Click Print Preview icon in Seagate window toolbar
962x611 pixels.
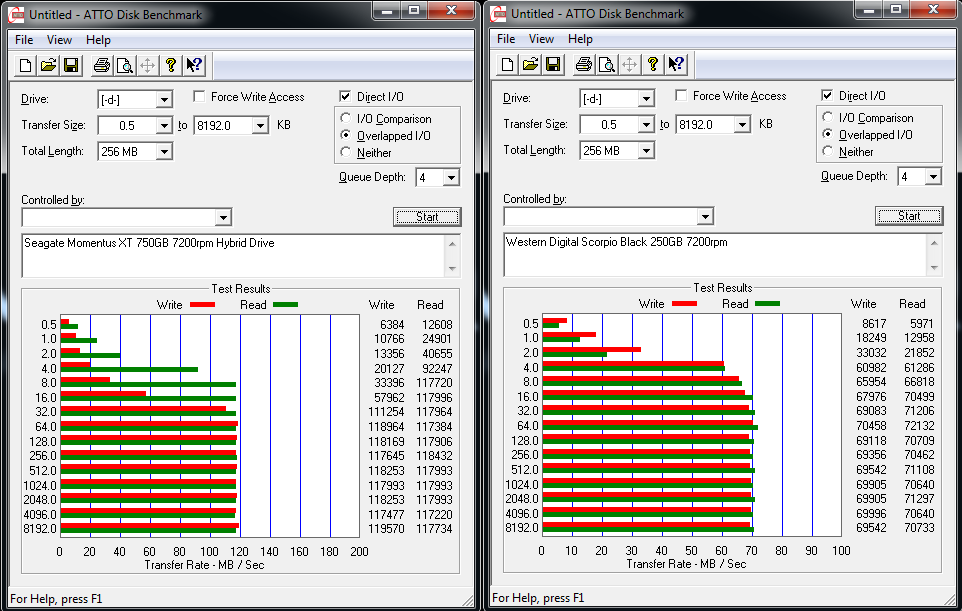pos(125,65)
